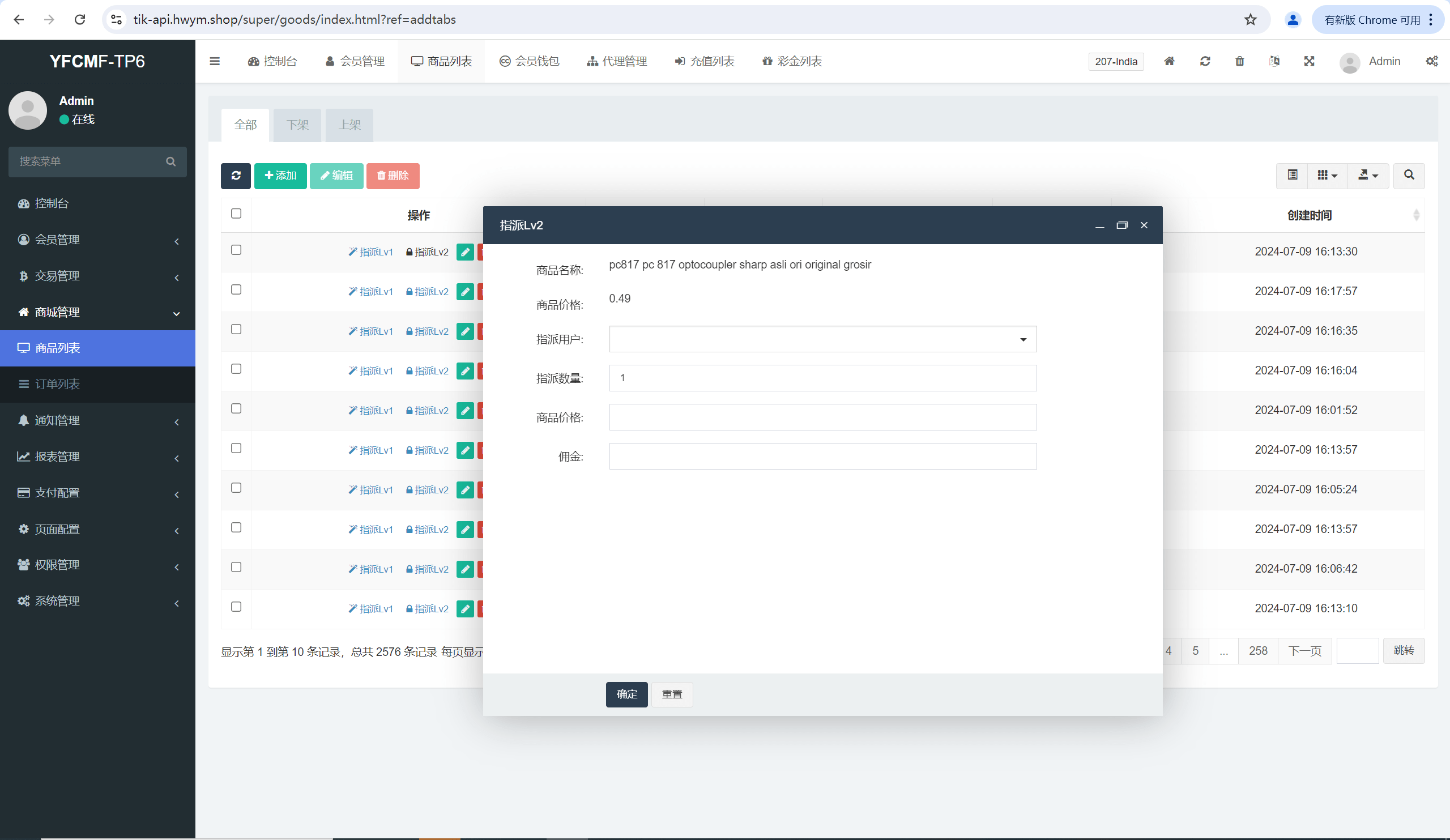Click the trash clear-cache icon in top bar
Screen dimensions: 1450x840
tap(1239, 61)
